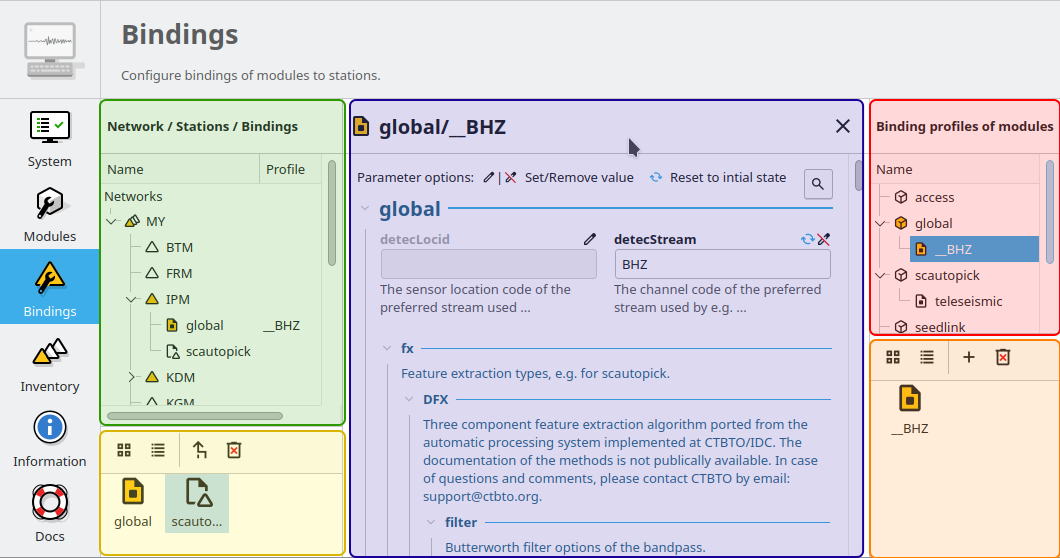1060x558 pixels.
Task: Open the System tab in sidebar
Action: click(49, 139)
